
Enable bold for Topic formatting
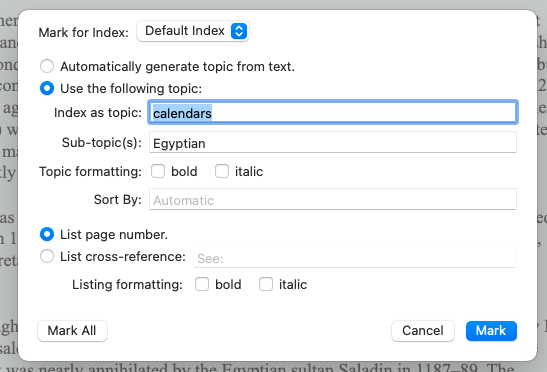click(158, 171)
